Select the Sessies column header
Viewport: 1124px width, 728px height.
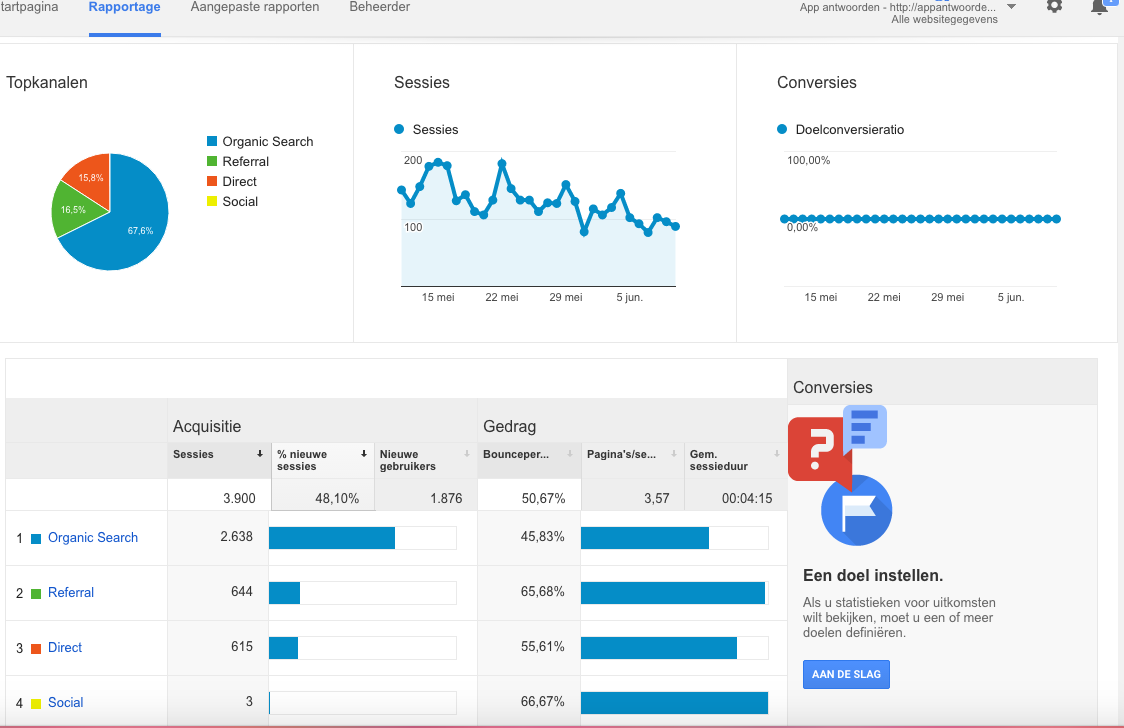coord(219,460)
